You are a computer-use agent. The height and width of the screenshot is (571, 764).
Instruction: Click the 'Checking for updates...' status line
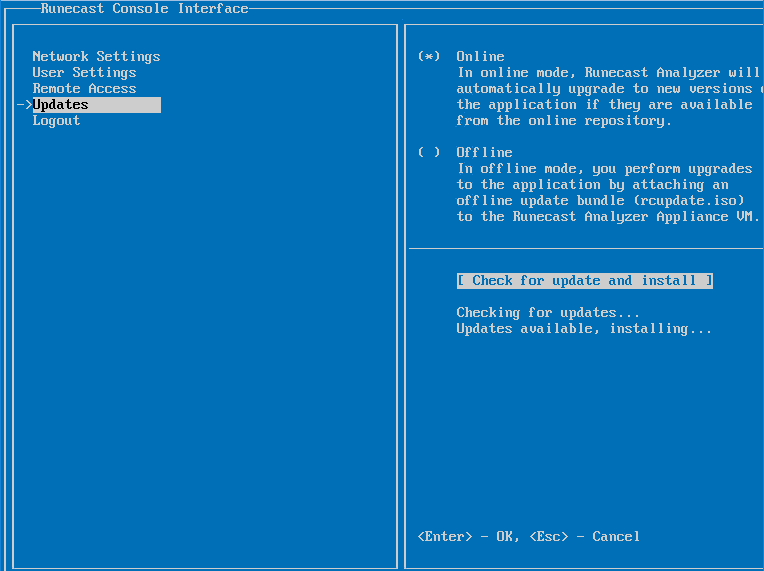click(548, 312)
